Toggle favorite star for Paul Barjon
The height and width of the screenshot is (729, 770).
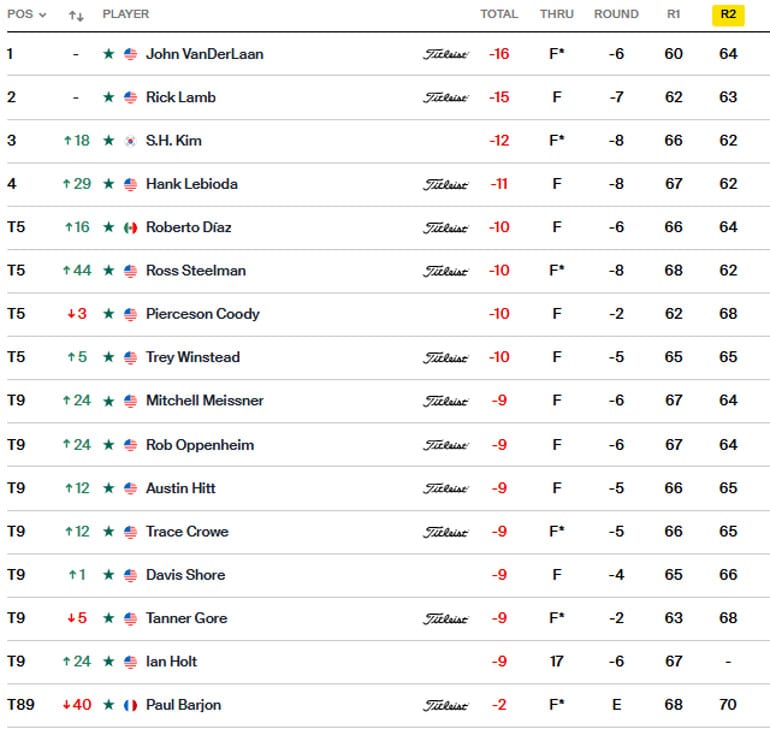(109, 705)
